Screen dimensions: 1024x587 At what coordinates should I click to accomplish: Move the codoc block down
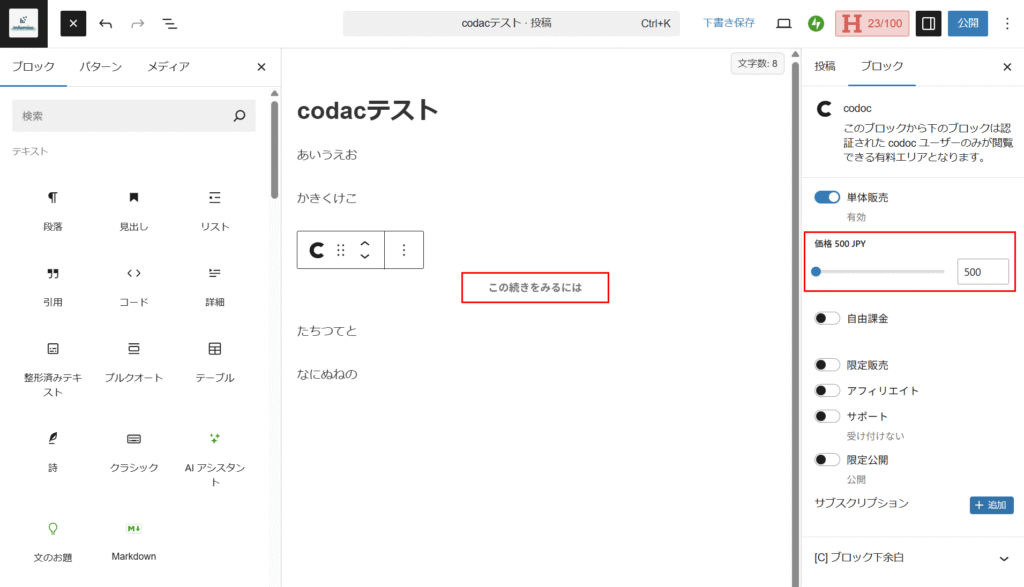coord(365,257)
